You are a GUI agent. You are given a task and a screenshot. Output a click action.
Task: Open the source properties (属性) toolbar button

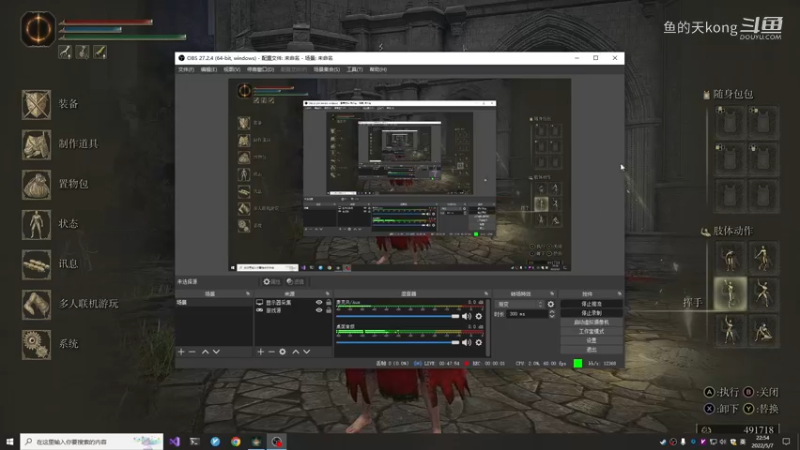pos(271,282)
